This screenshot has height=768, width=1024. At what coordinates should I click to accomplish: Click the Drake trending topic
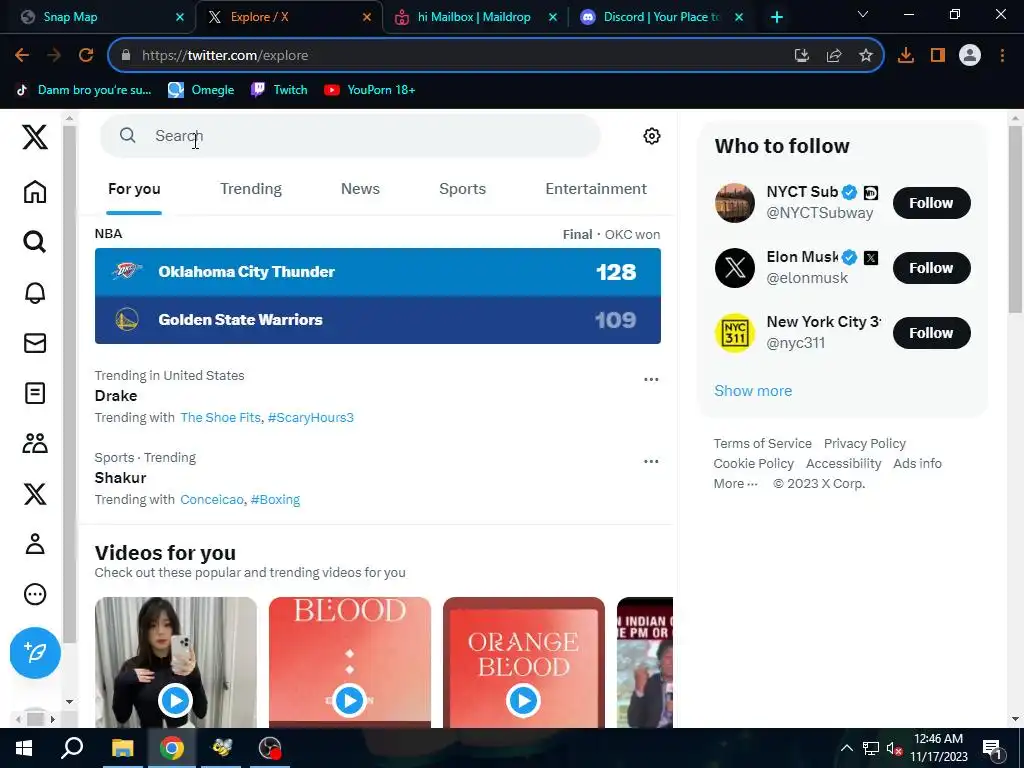[x=116, y=396]
